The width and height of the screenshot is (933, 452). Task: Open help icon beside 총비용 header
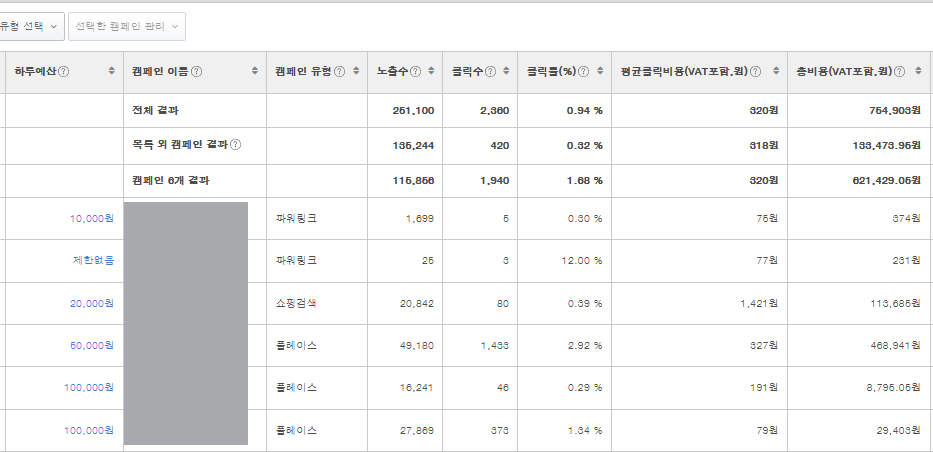pyautogui.click(x=900, y=71)
